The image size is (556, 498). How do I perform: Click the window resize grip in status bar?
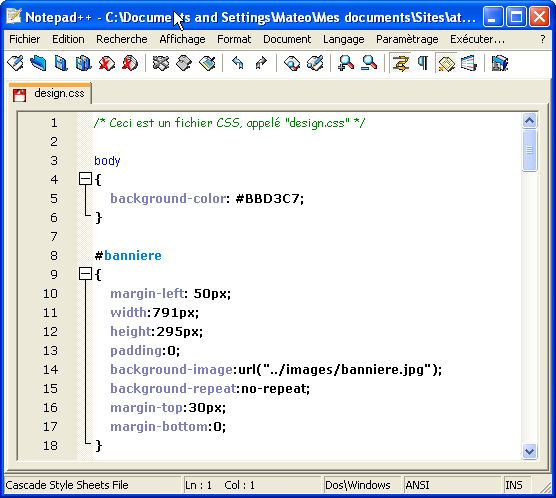545,487
